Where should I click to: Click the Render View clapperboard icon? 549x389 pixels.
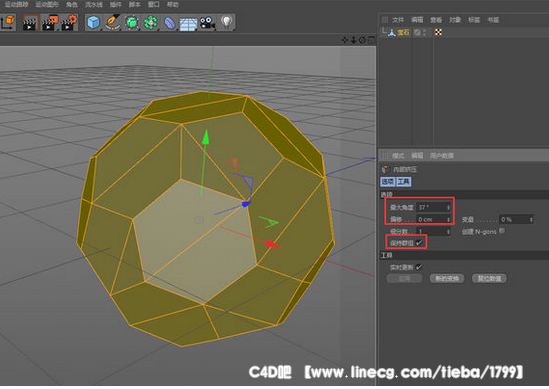30,23
